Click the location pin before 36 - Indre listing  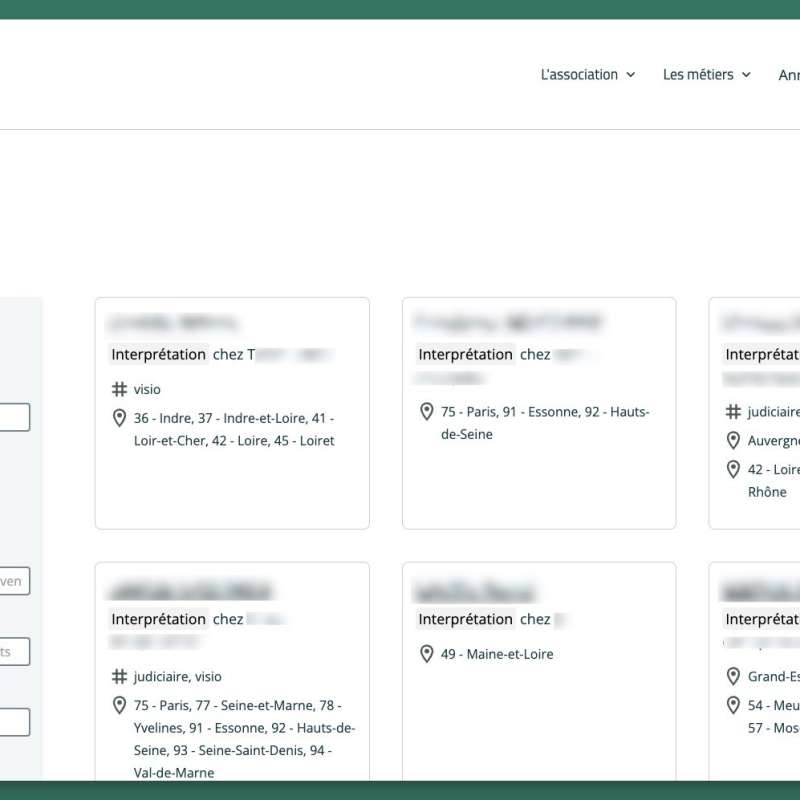(119, 416)
